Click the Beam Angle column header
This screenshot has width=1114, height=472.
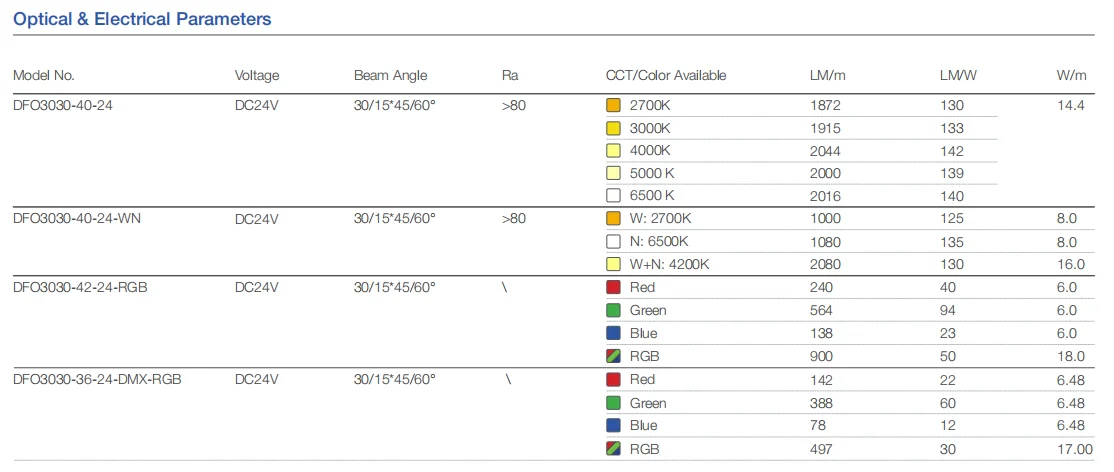click(390, 76)
